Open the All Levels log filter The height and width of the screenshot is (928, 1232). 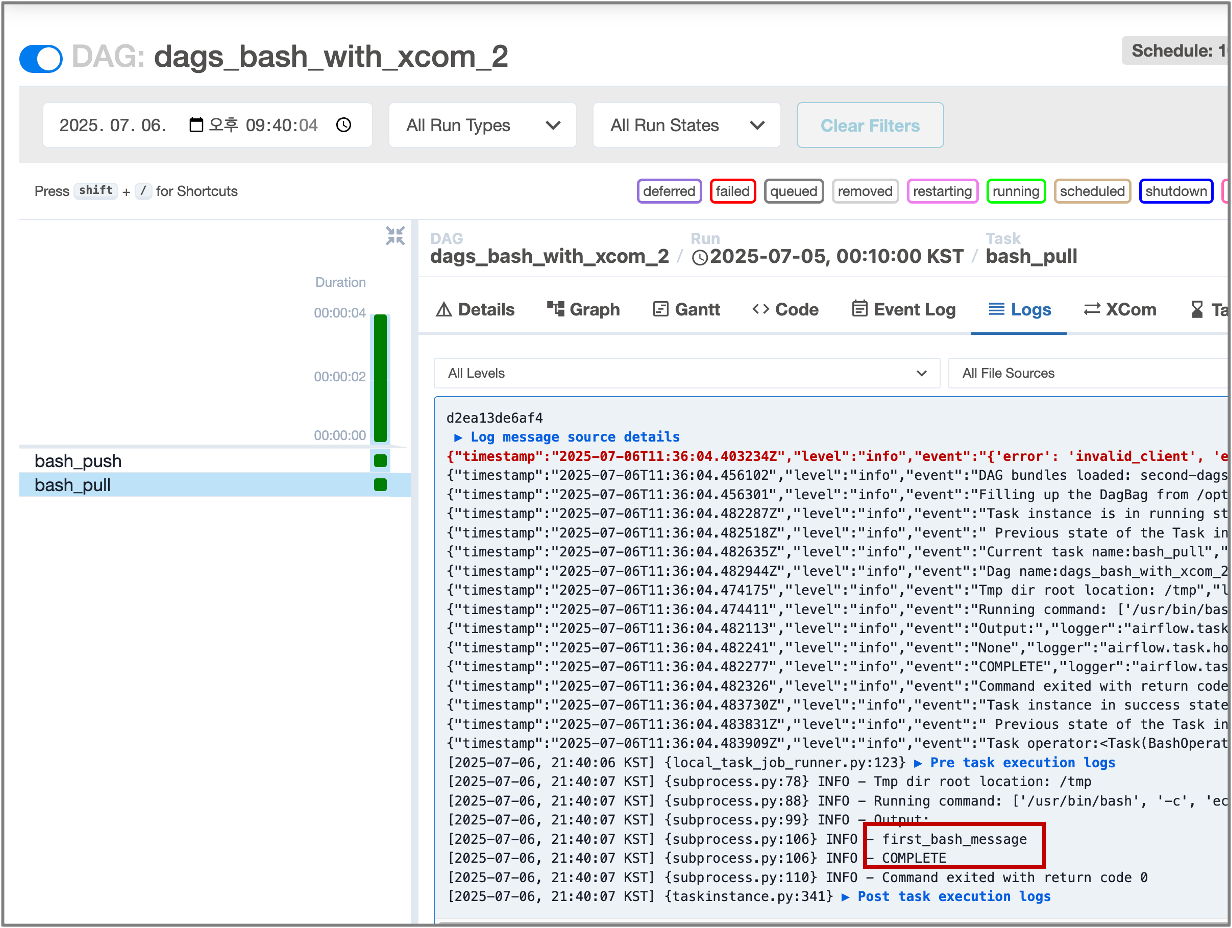[x=687, y=373]
